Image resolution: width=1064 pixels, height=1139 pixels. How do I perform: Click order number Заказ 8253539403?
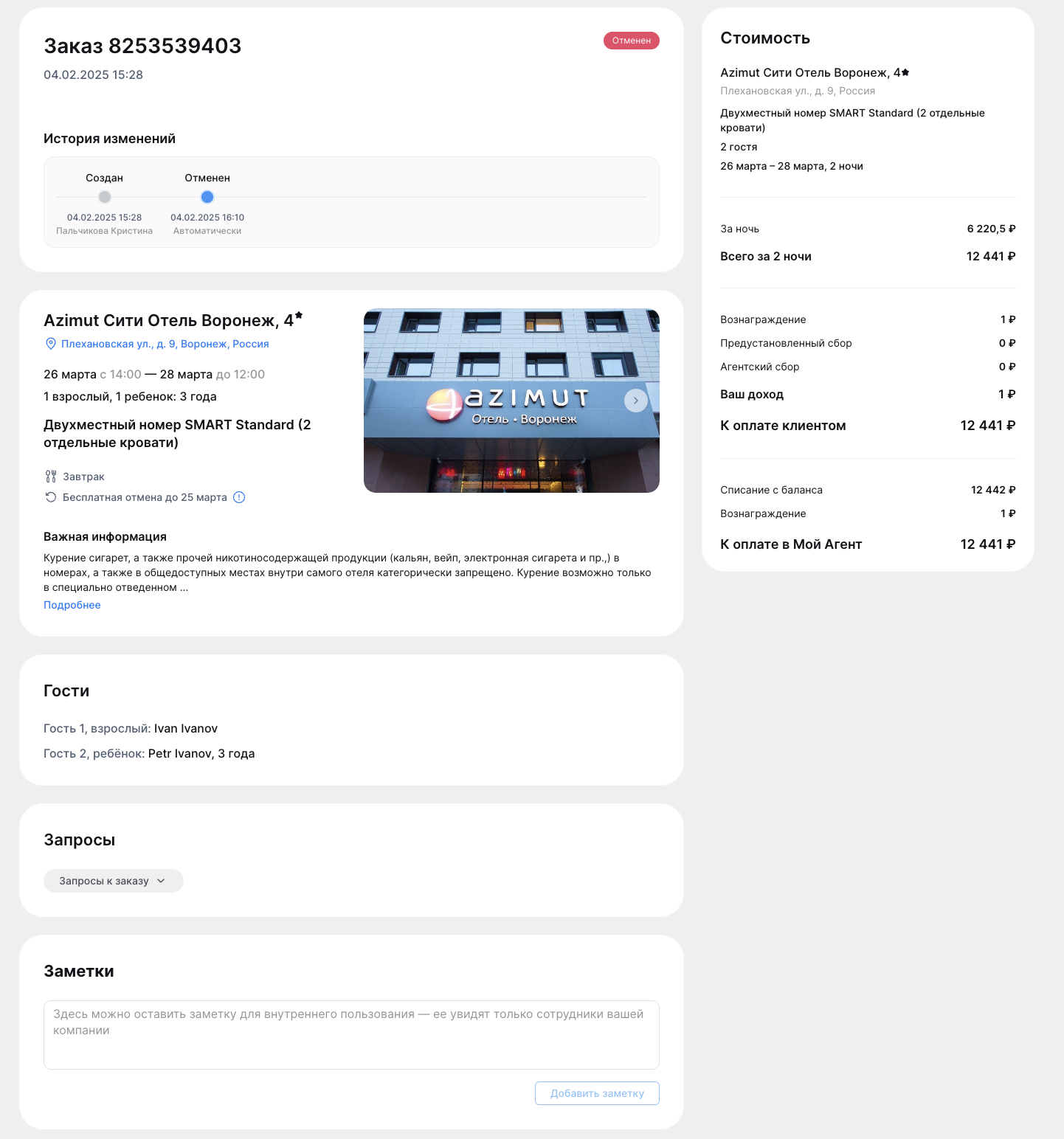point(142,46)
